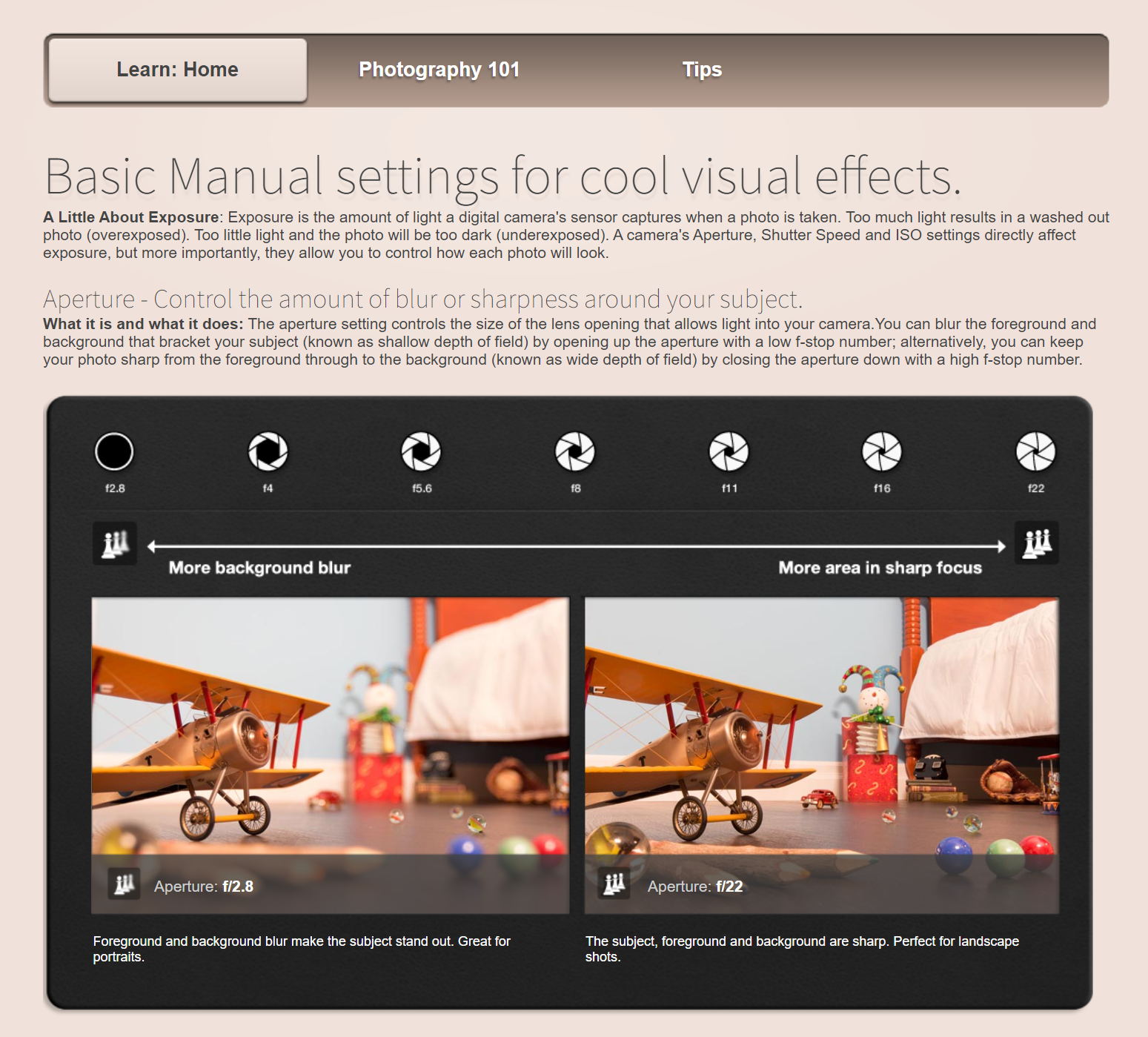Open the Learn: Home tab
The height and width of the screenshot is (1037, 1148).
point(178,70)
